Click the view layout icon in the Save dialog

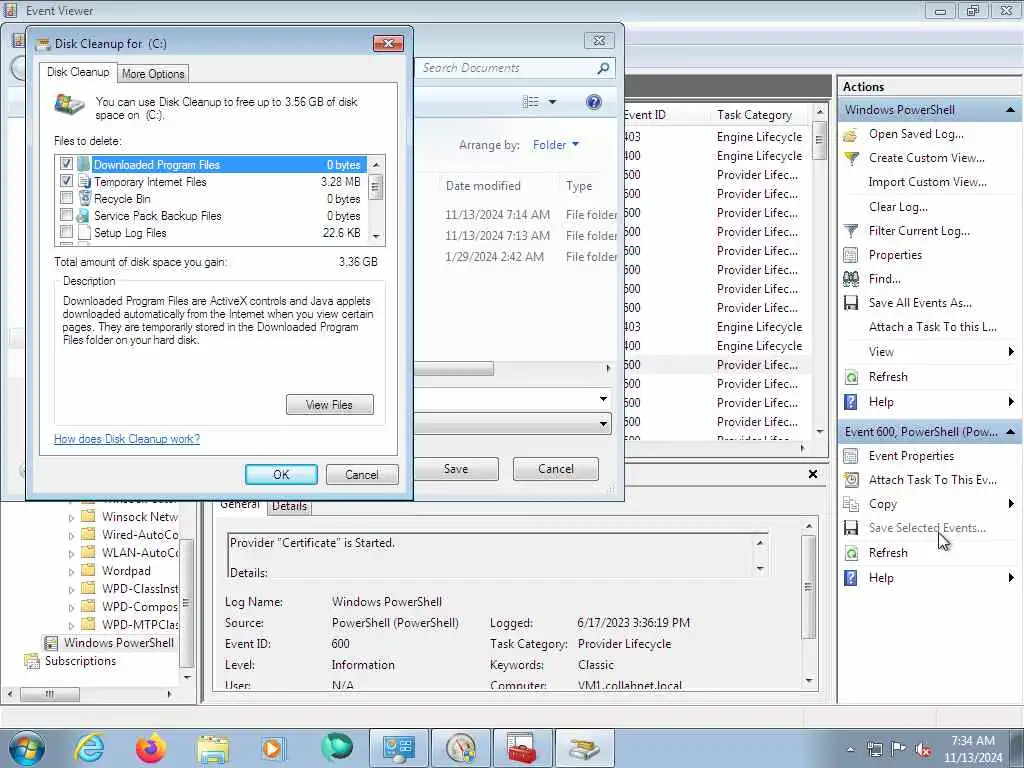(x=531, y=102)
